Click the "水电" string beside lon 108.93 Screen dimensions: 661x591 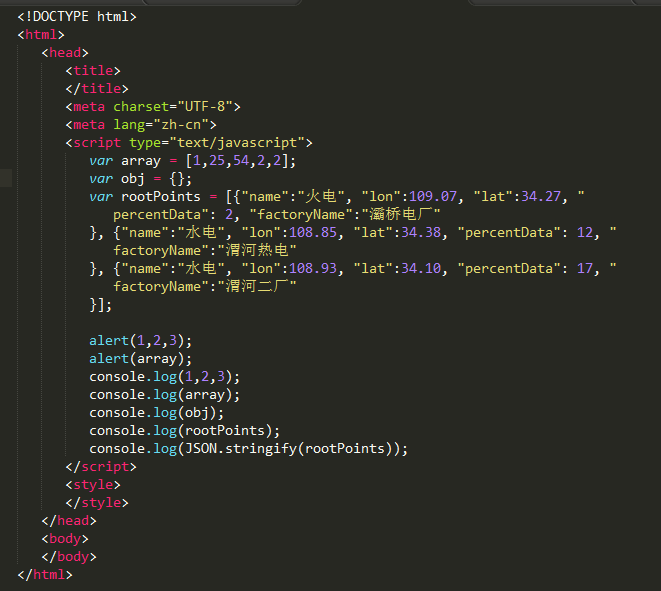(x=201, y=269)
